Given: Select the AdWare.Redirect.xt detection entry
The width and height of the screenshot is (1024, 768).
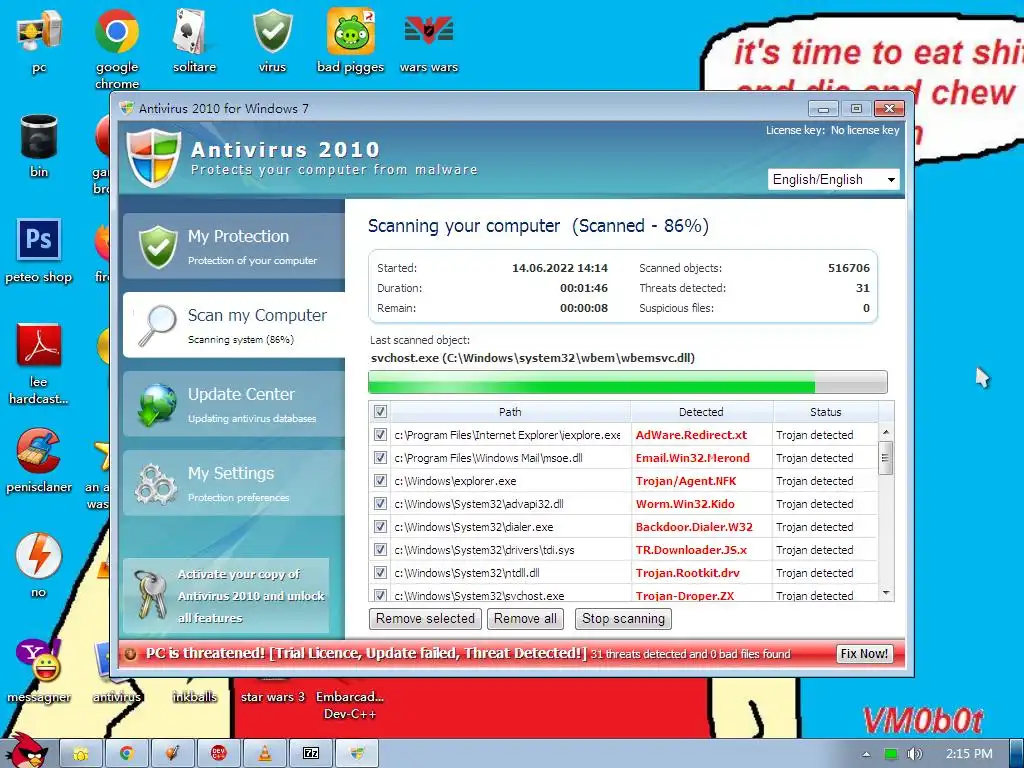Looking at the screenshot, I should [691, 435].
